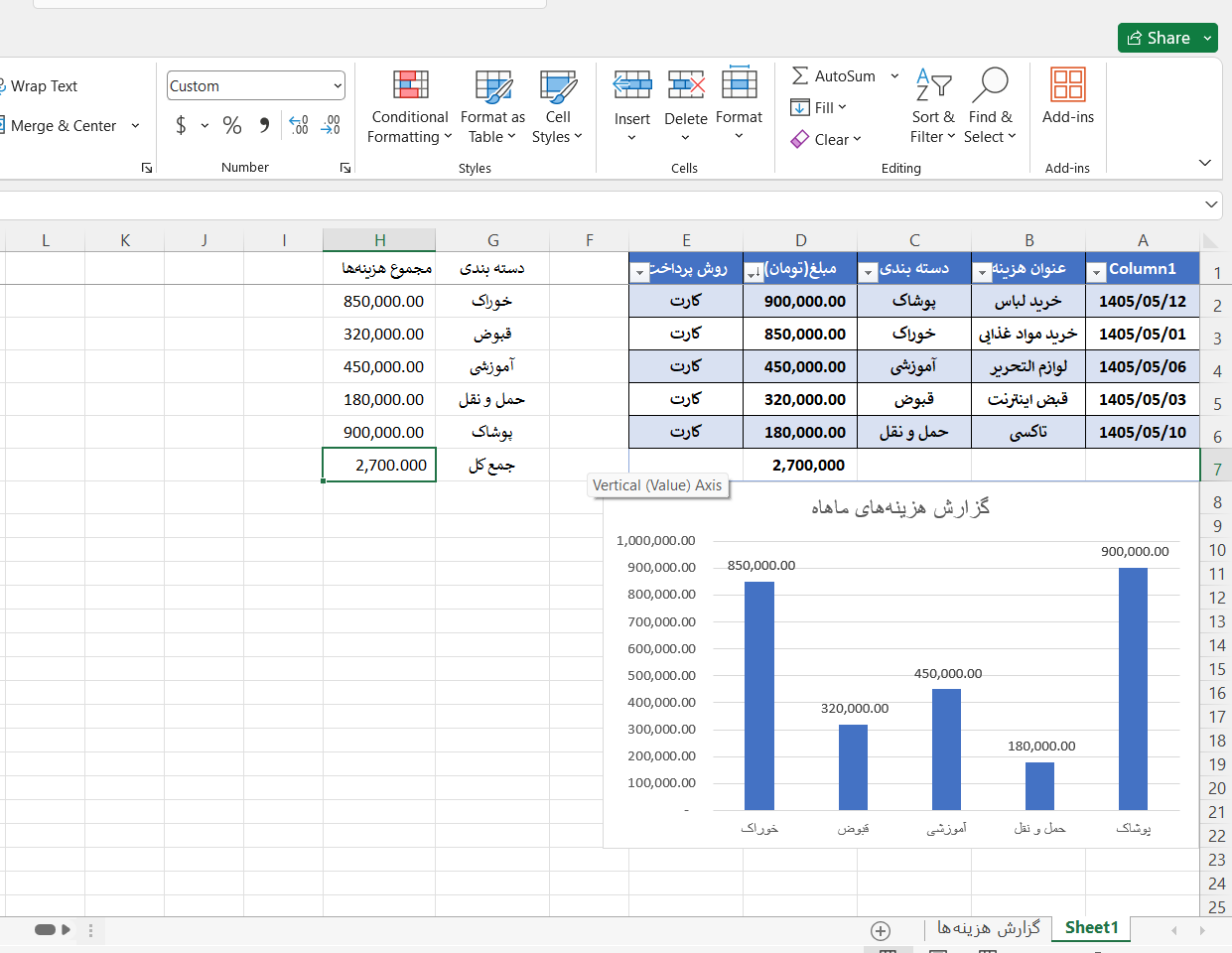Toggle Wrap Text
Image resolution: width=1232 pixels, height=953 pixels.
click(40, 86)
